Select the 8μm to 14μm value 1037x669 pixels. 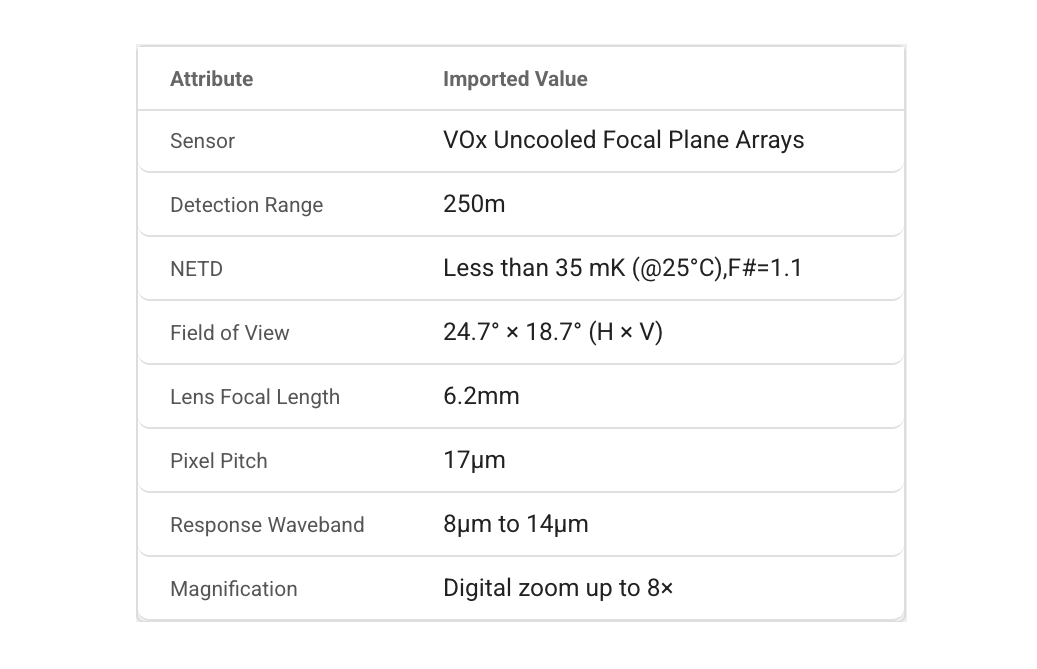pos(516,524)
